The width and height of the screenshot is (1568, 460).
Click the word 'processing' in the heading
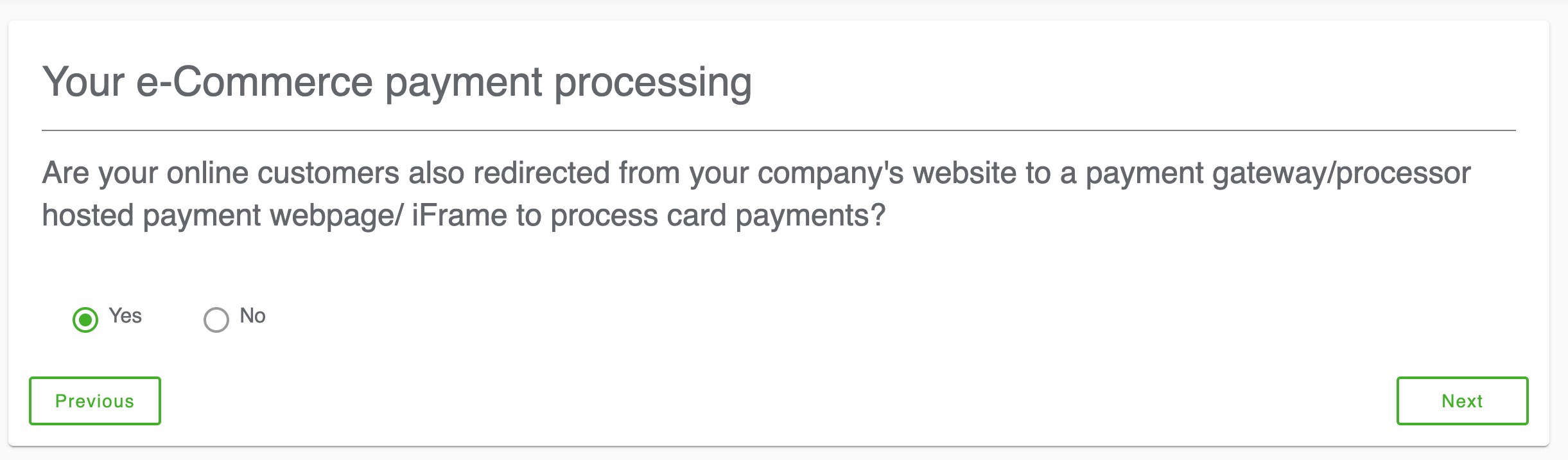(x=653, y=84)
